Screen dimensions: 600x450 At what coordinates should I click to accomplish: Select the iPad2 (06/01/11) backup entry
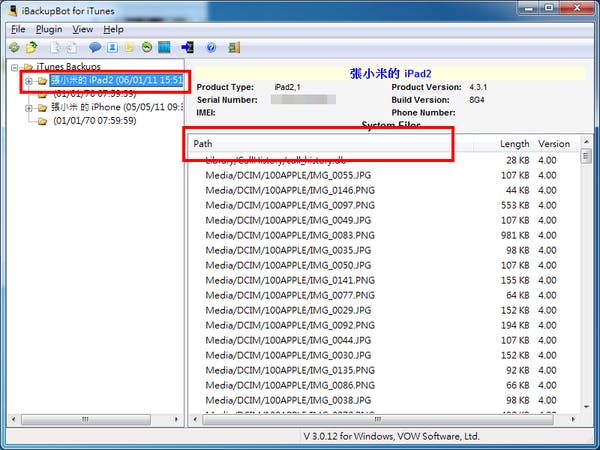(117, 80)
